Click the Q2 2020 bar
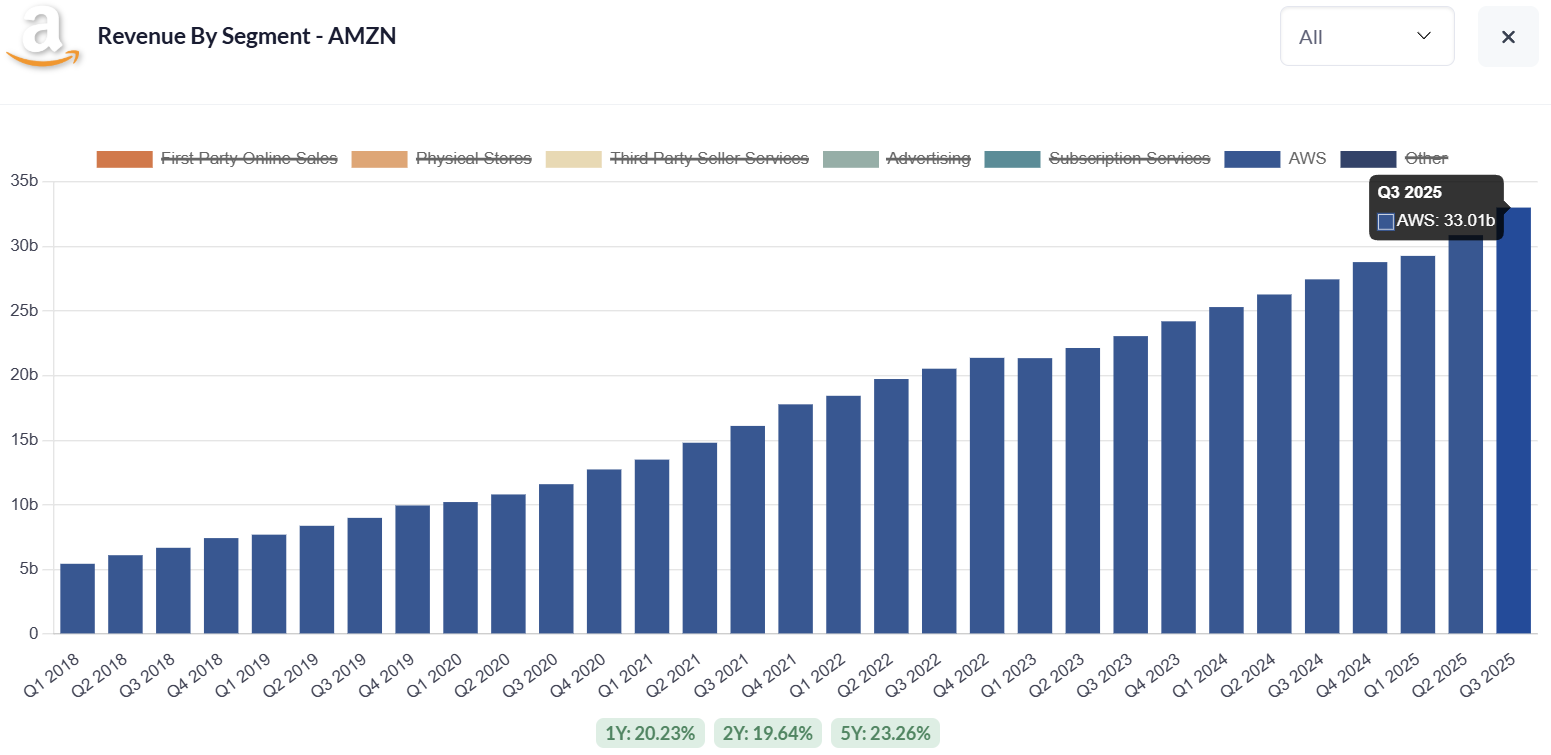Screen dimensions: 1551x755 pos(508,563)
